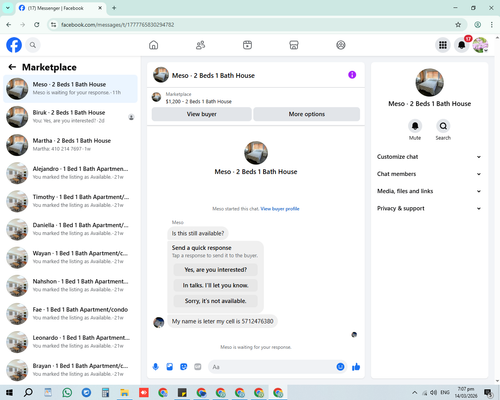Open the Facebook logo home link
500x400 pixels.
(x=14, y=45)
